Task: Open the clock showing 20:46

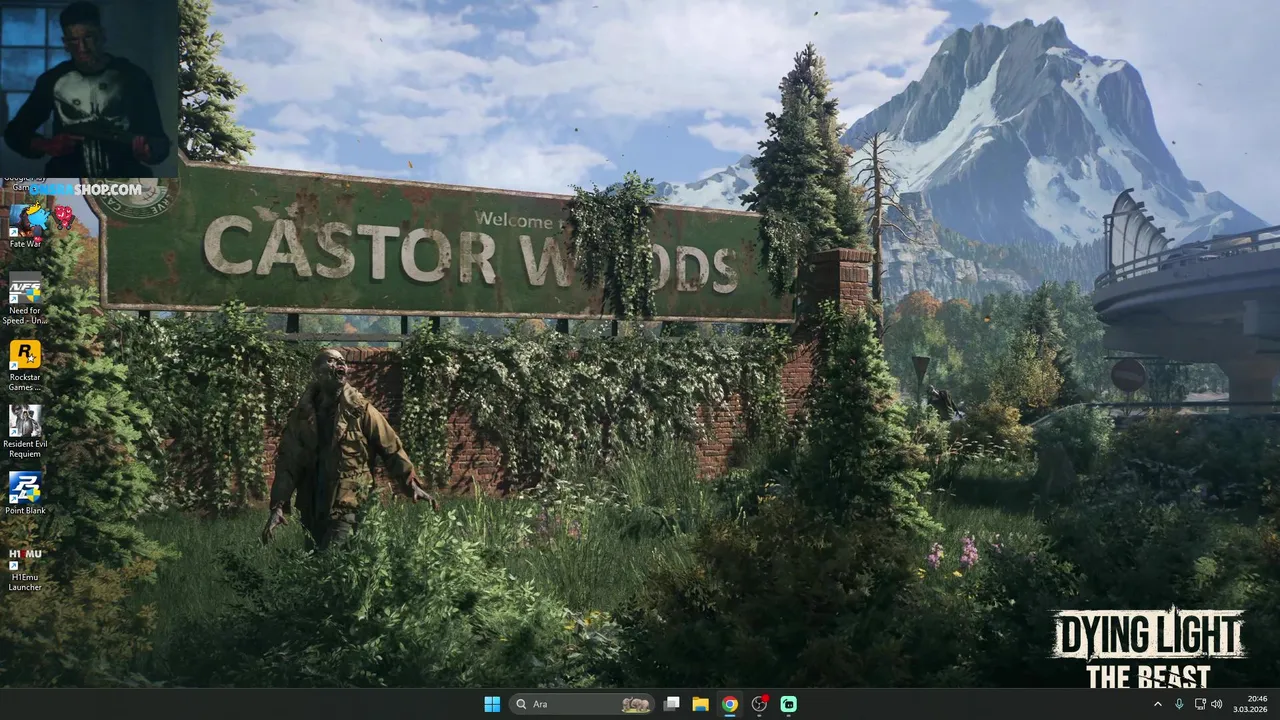Action: 1250,704
